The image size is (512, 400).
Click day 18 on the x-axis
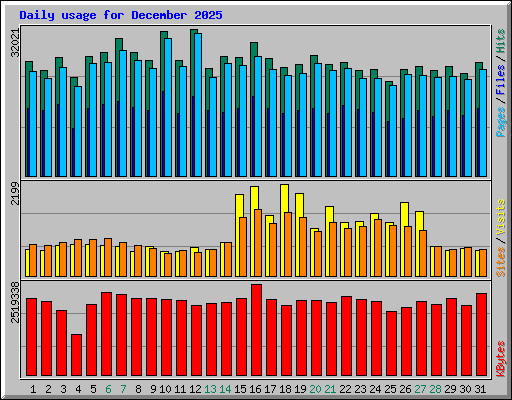pyautogui.click(x=285, y=389)
